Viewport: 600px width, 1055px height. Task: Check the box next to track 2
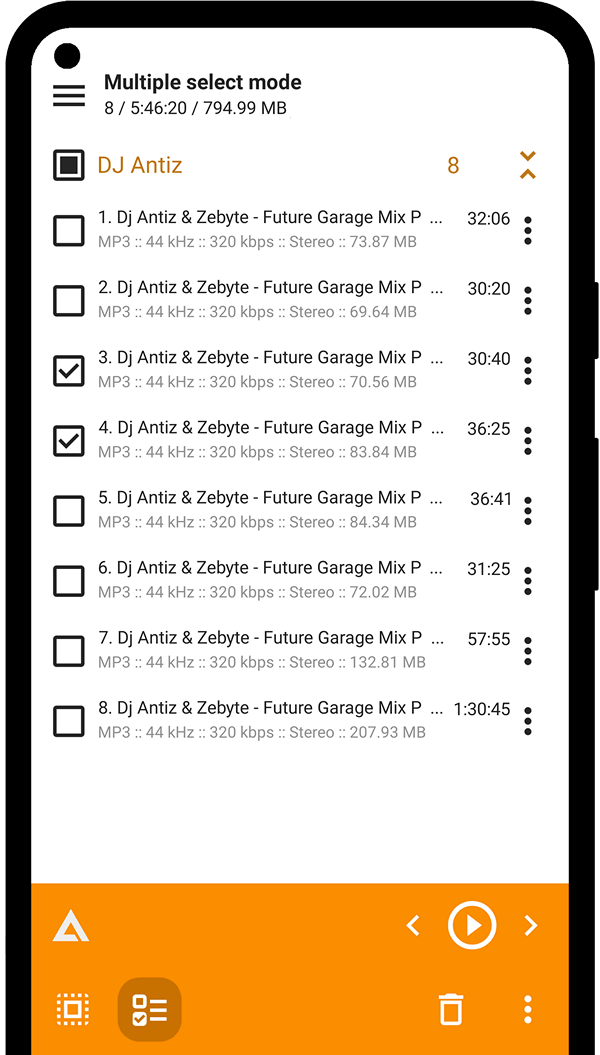[x=68, y=300]
